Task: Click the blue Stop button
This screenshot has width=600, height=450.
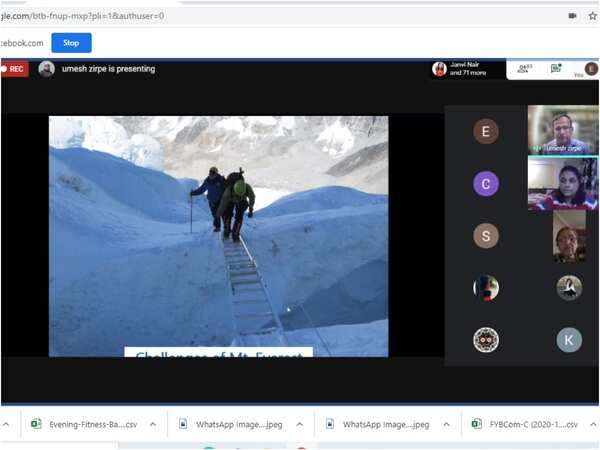Action: 71,43
